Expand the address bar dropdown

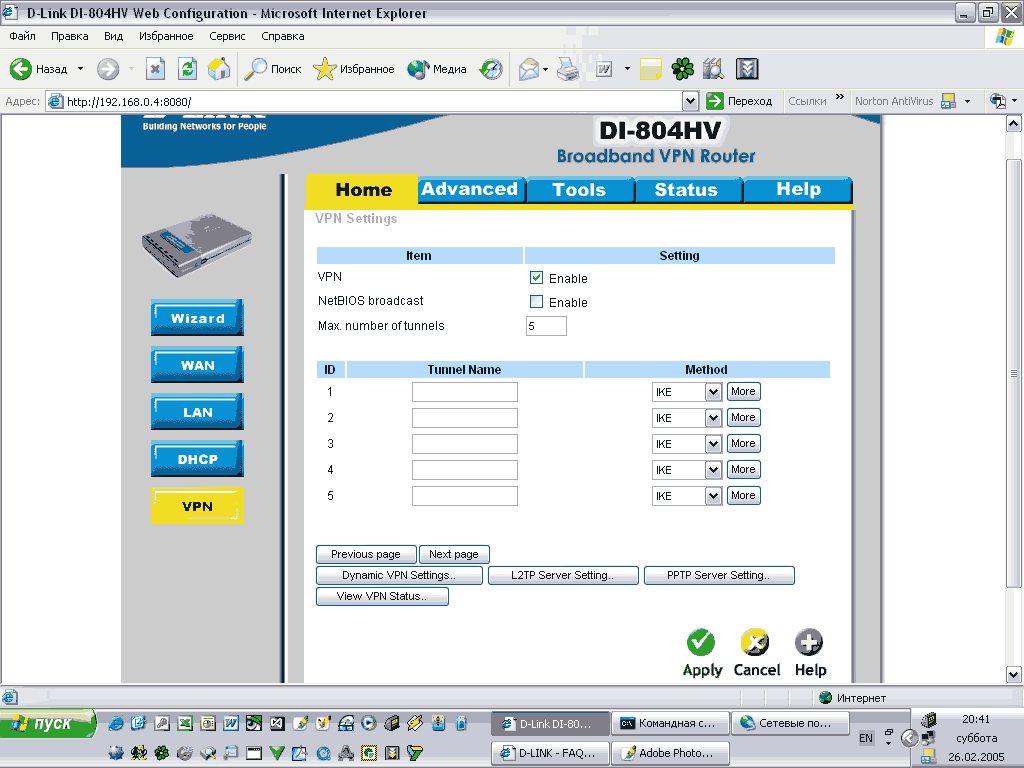[690, 101]
